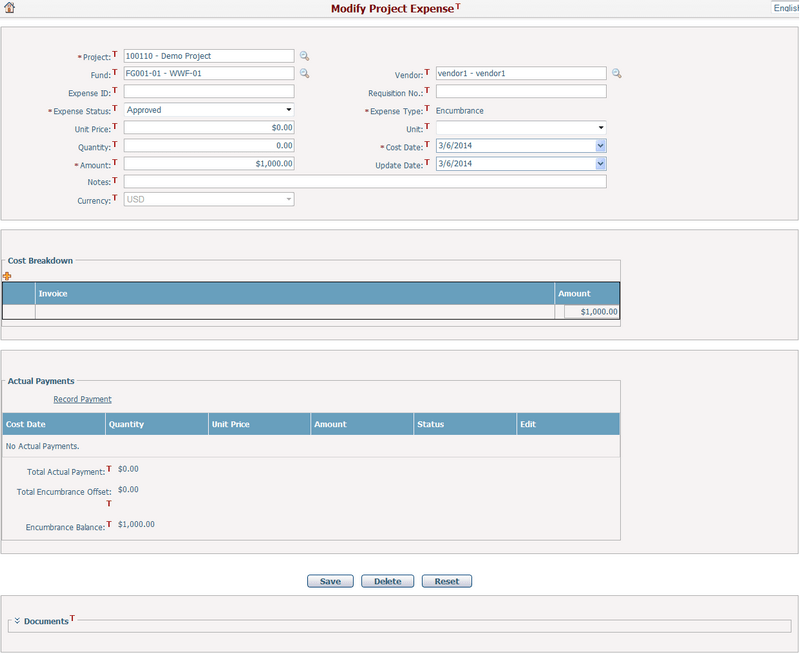Expand the Documents section
This screenshot has width=800, height=654.
point(16,621)
